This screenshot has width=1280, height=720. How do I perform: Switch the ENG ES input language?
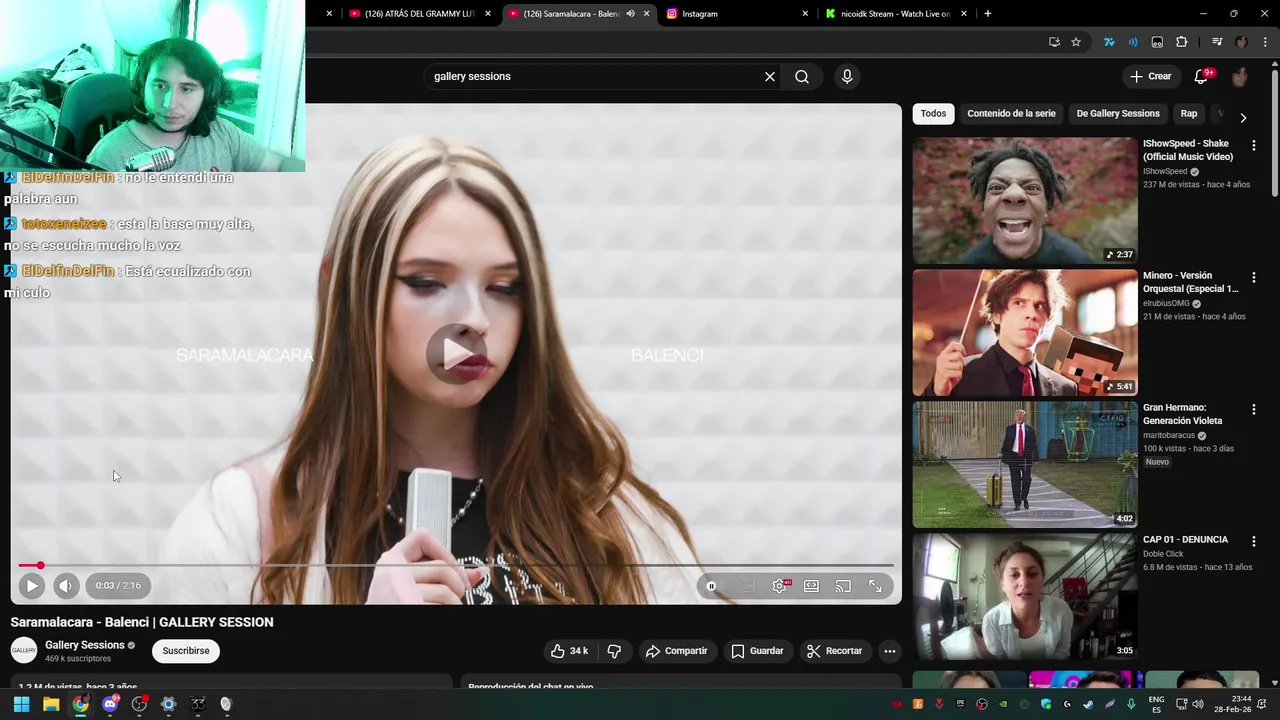[1156, 704]
